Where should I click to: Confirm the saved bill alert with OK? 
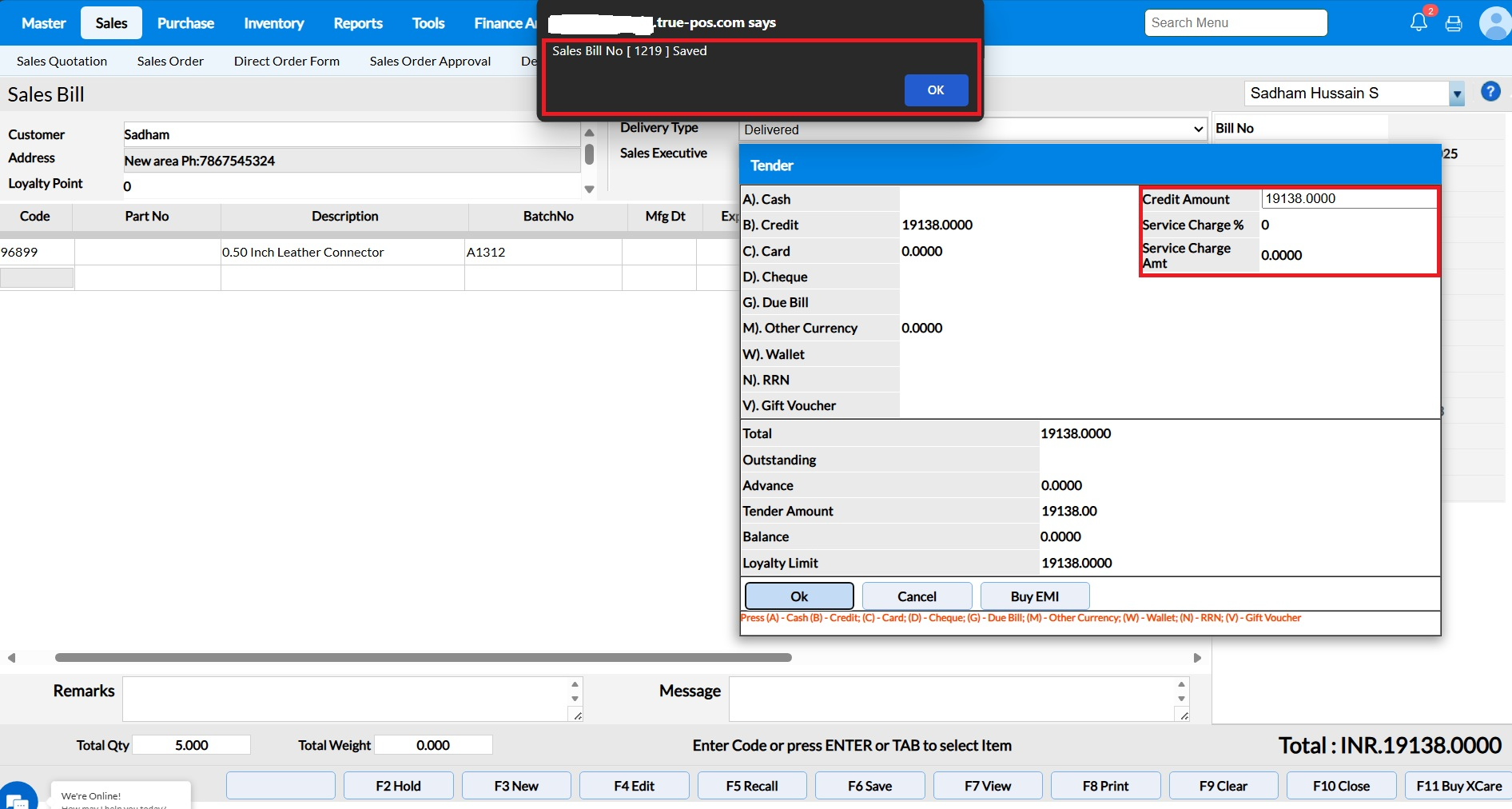point(936,90)
